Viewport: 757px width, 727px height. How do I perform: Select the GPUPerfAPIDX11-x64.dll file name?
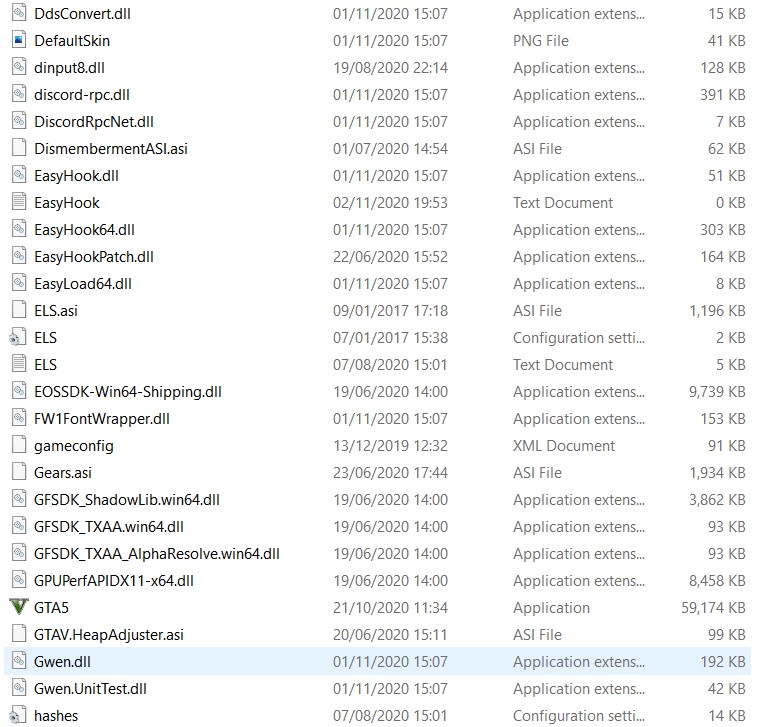tap(114, 581)
